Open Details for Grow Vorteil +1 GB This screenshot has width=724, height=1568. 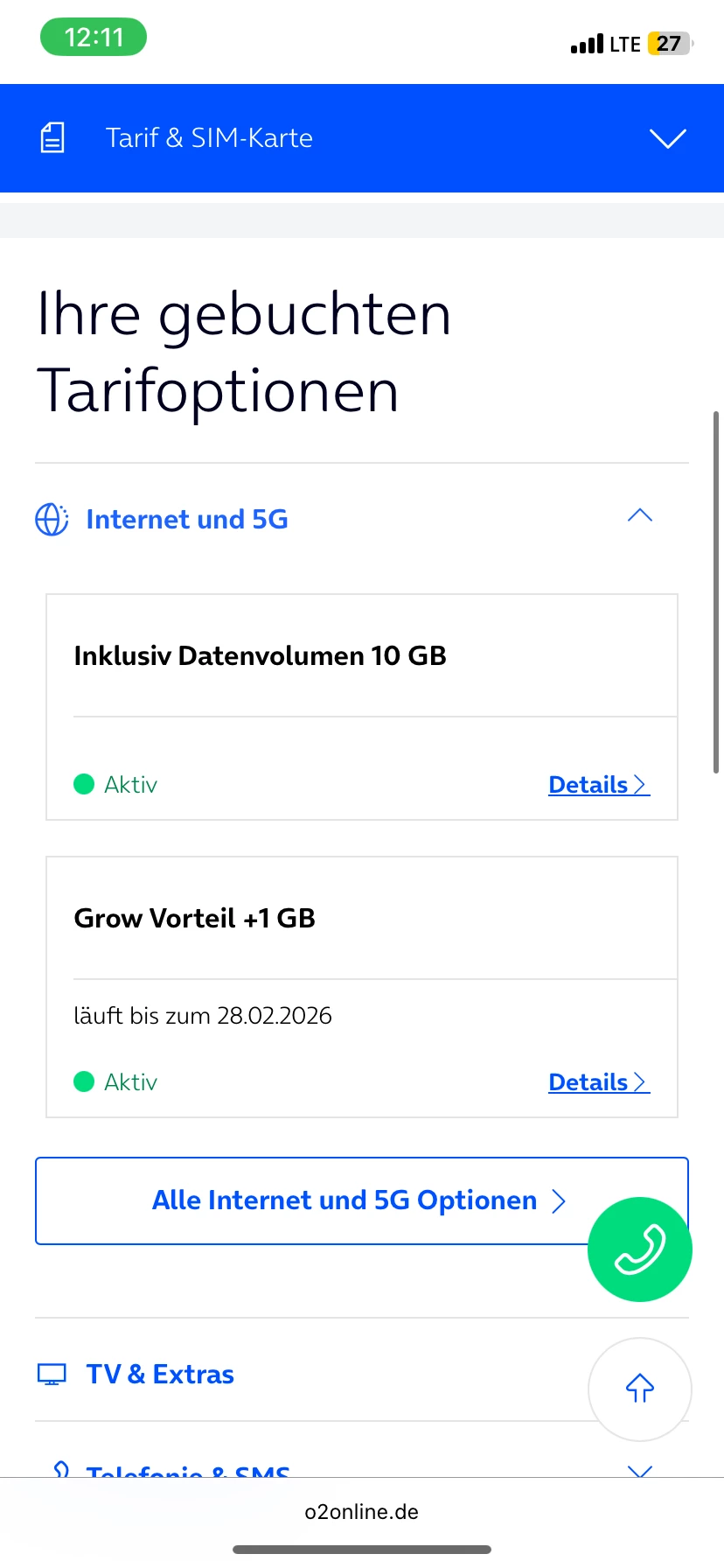point(598,1082)
